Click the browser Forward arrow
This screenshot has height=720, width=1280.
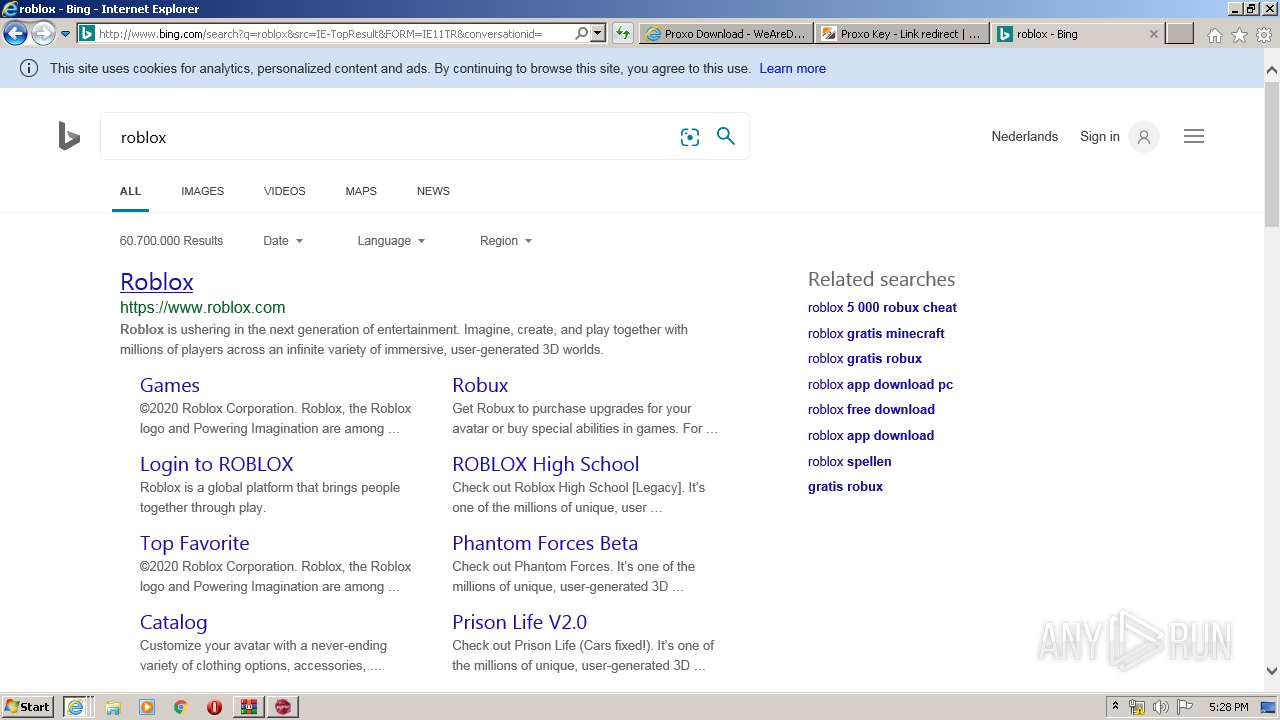[x=42, y=33]
